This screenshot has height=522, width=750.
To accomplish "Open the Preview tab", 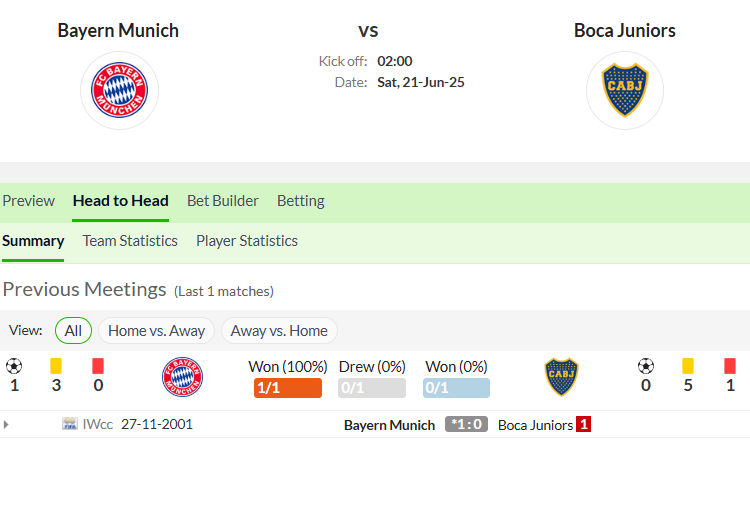I will click(x=28, y=200).
